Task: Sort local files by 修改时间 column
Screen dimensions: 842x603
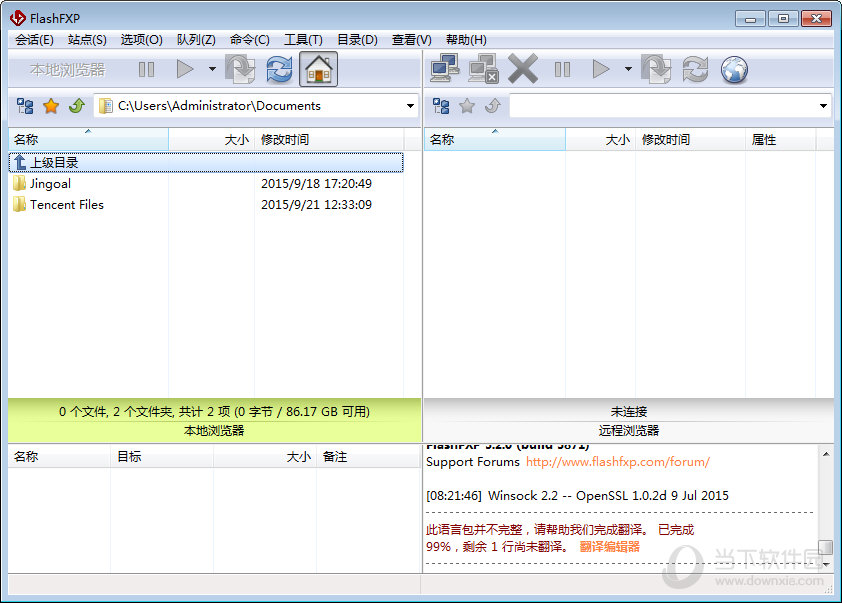Action: point(329,140)
